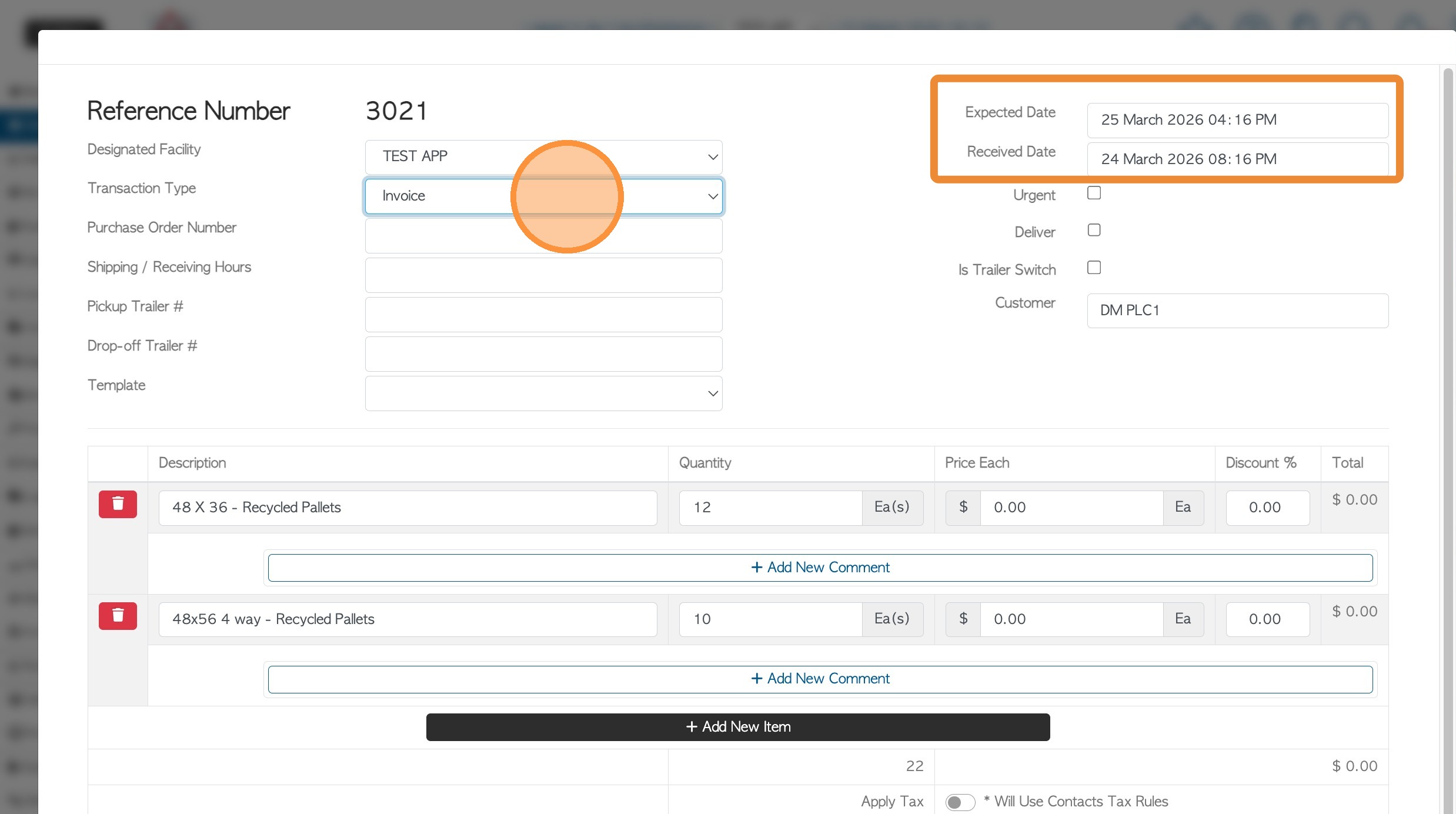Delete the 48x56 4 way Recycled Pallets row
Screen dimensions: 1456x814
pos(118,616)
